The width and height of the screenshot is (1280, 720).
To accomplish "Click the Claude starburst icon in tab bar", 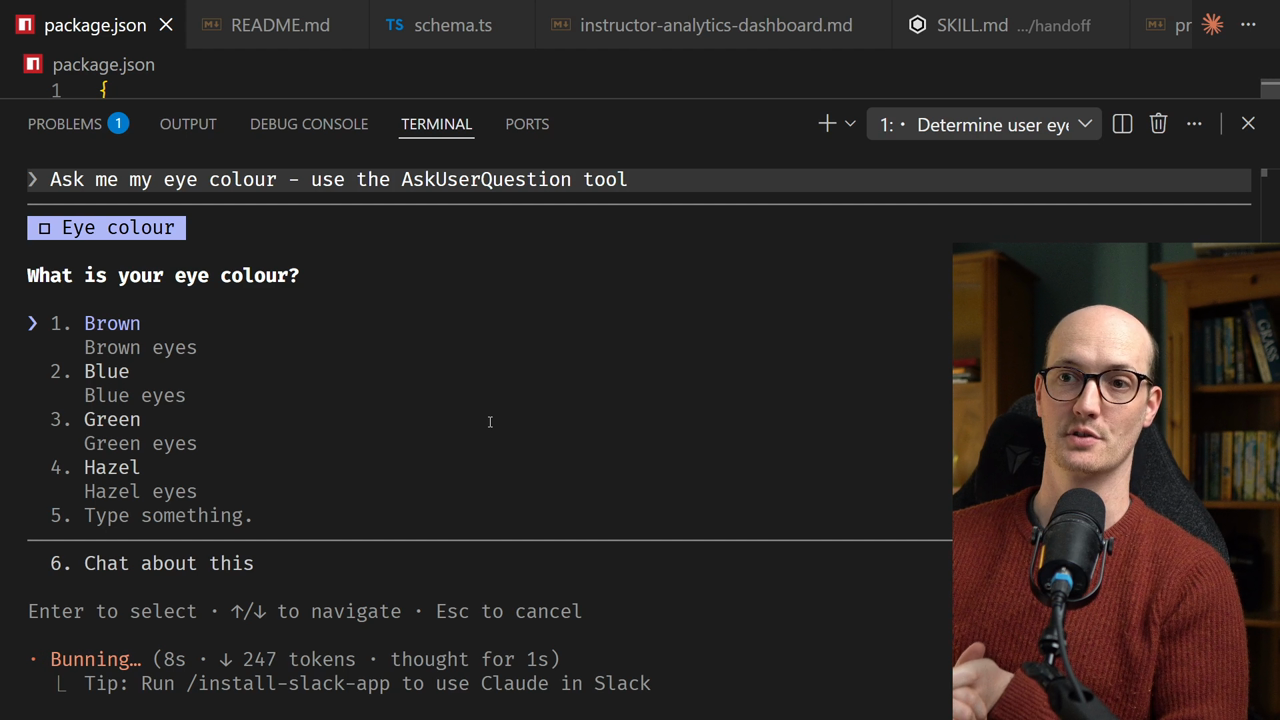I will click(1213, 25).
